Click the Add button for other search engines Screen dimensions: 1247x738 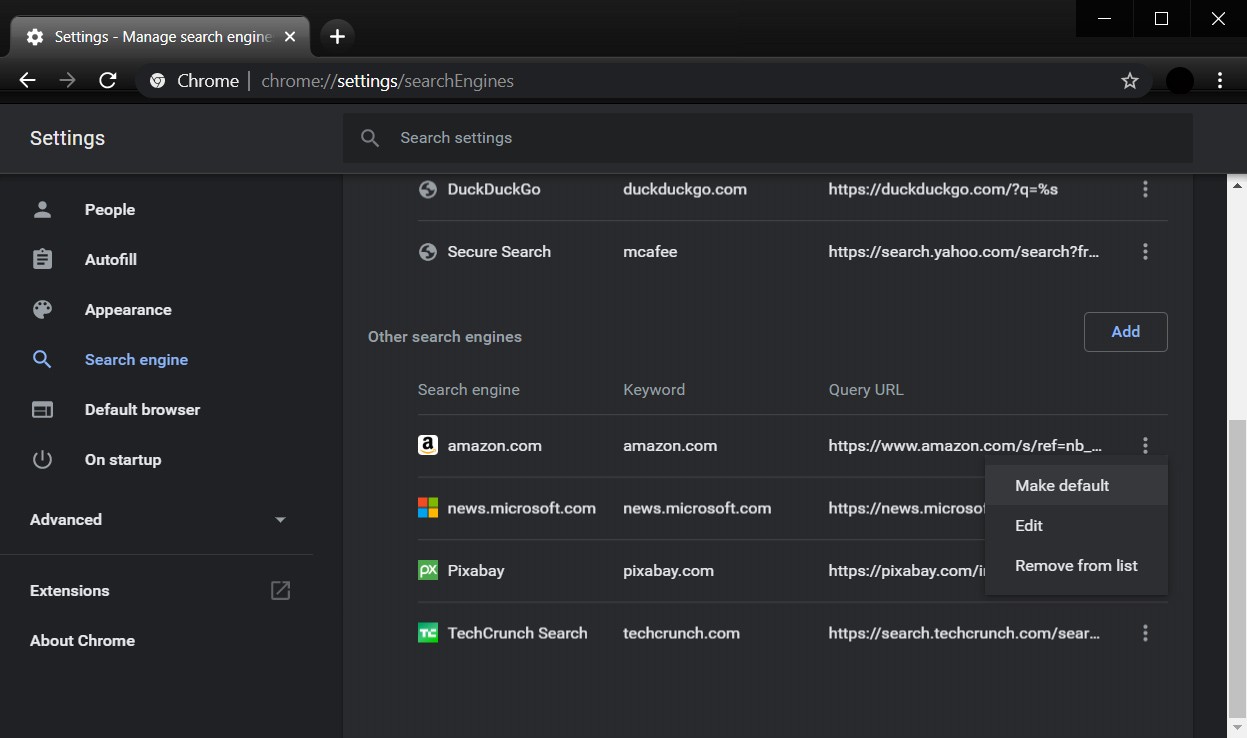1125,331
